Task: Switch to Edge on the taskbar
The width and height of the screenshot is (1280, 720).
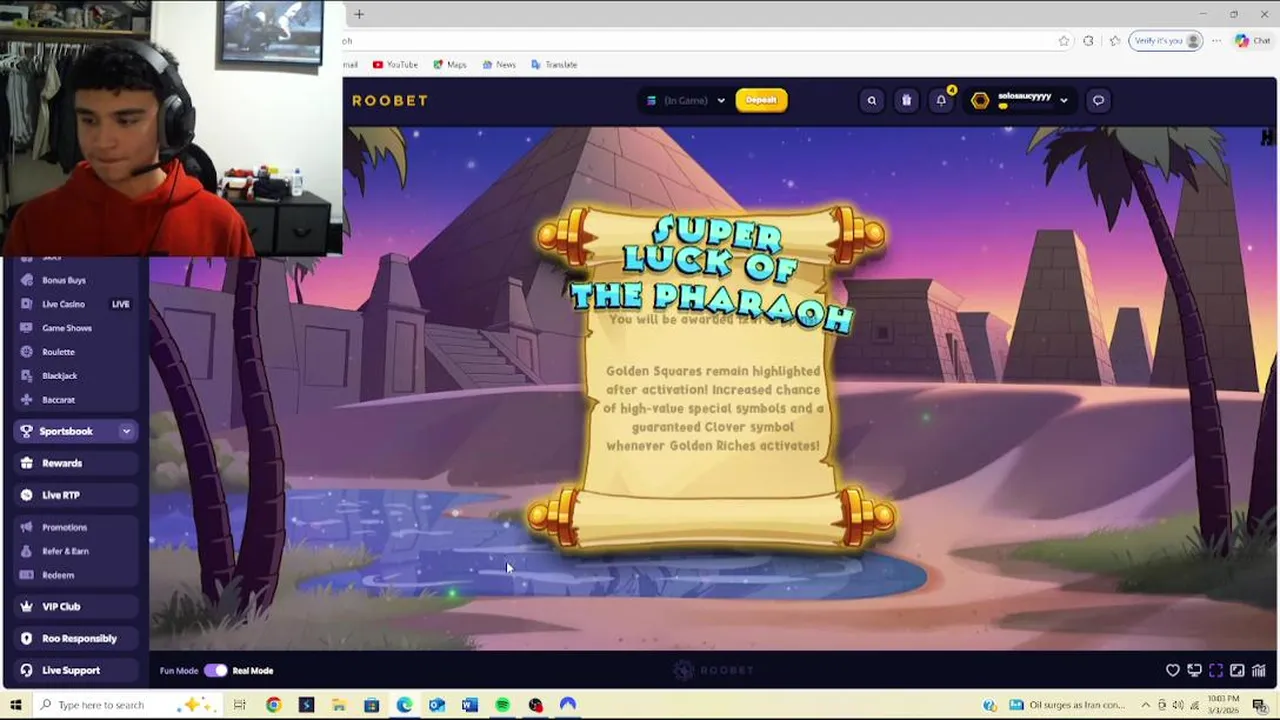Action: tap(404, 705)
